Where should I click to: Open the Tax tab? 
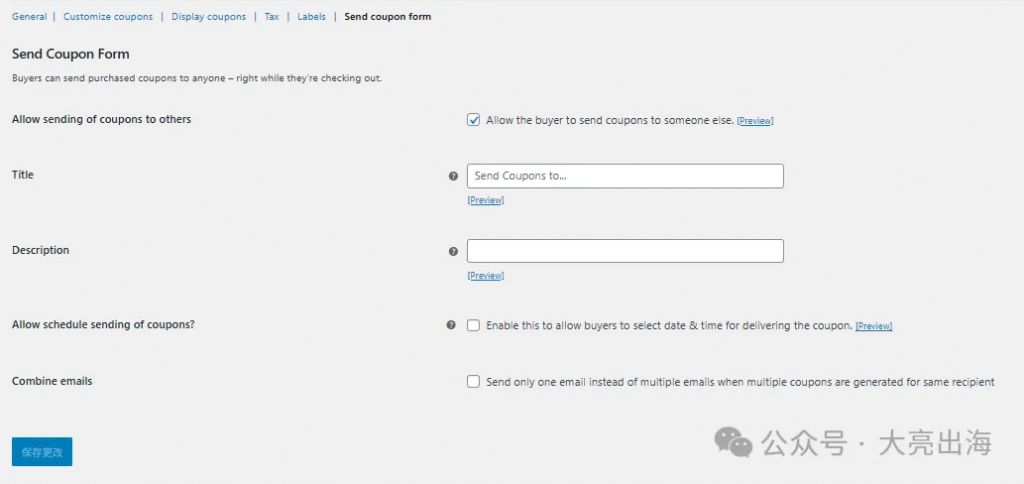[x=272, y=17]
